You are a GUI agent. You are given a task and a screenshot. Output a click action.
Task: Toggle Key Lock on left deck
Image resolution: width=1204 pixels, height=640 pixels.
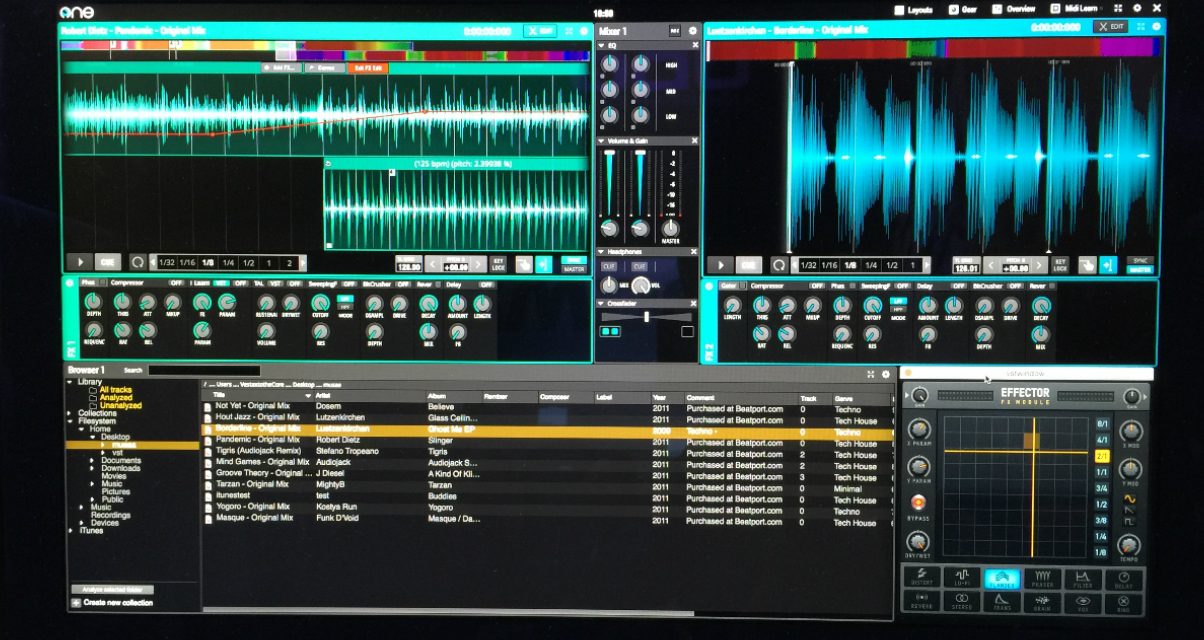pyautogui.click(x=498, y=264)
